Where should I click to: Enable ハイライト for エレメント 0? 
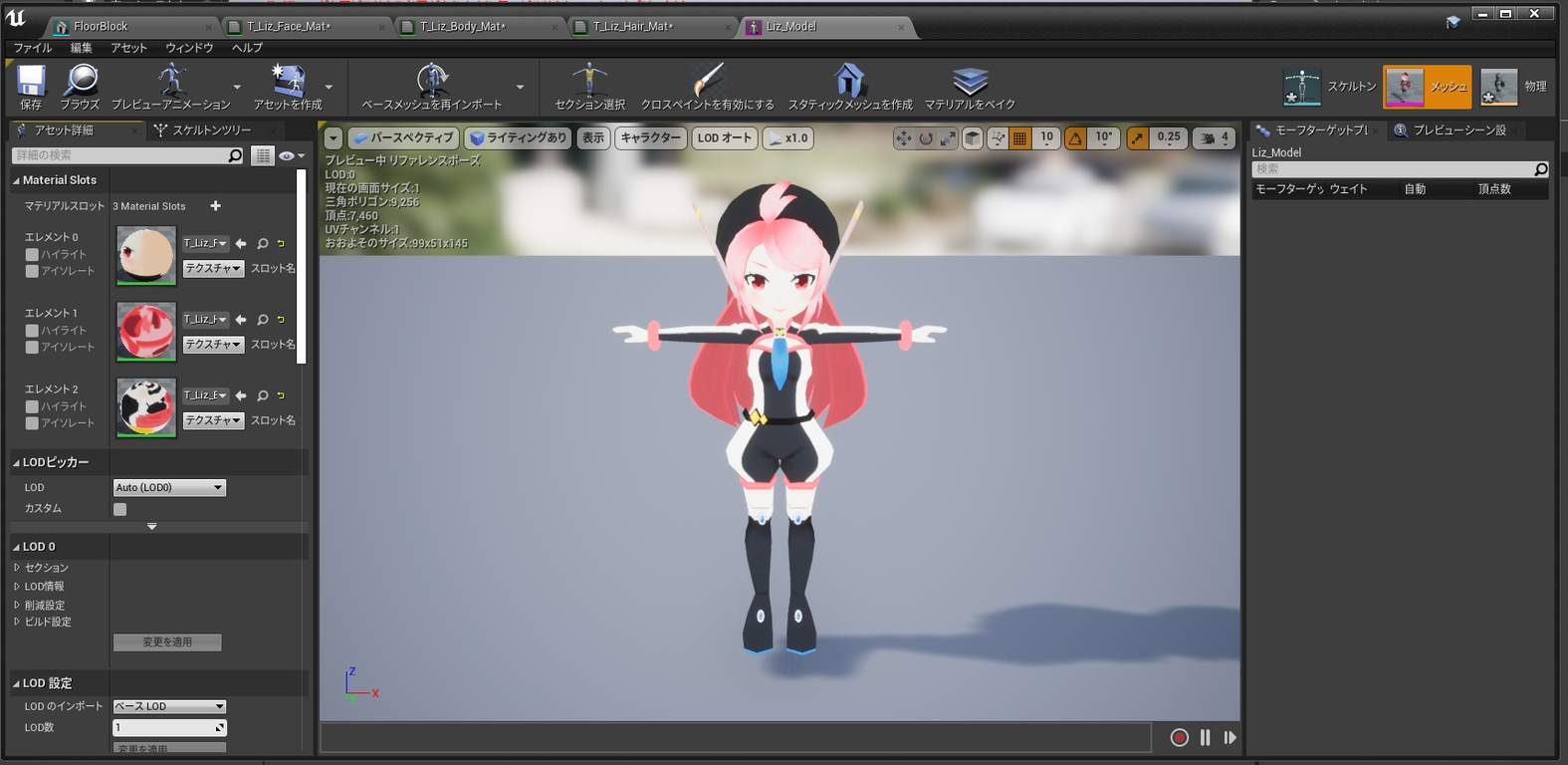click(32, 255)
